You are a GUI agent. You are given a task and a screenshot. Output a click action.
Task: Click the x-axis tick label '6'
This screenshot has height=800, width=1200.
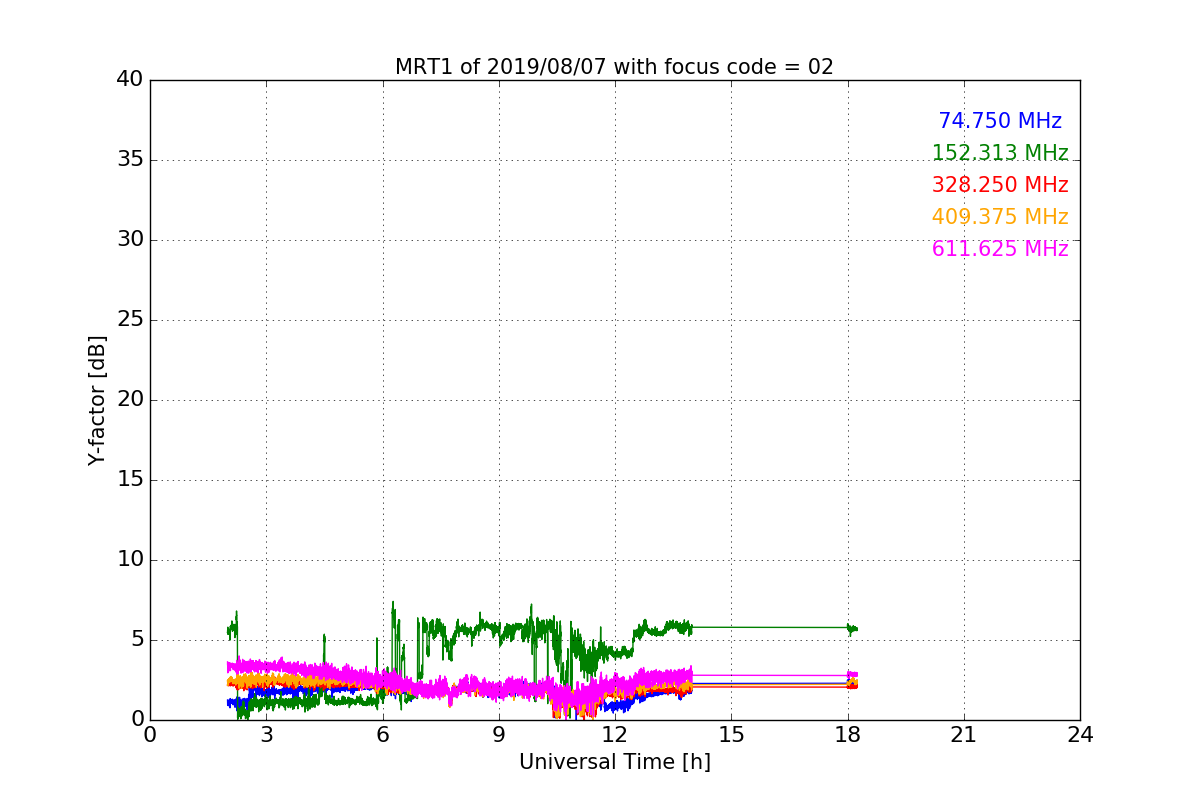click(382, 735)
